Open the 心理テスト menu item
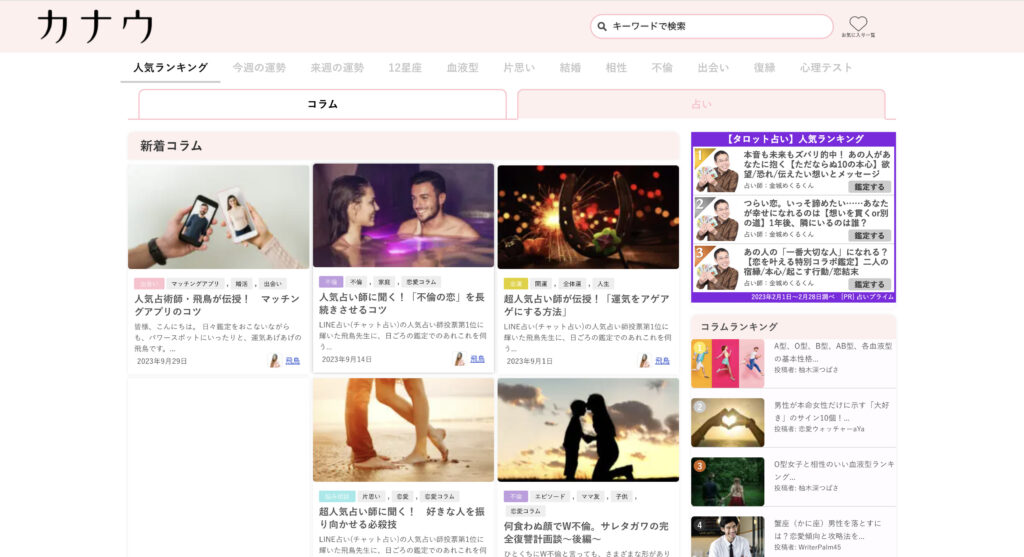The height and width of the screenshot is (557, 1024). click(826, 68)
